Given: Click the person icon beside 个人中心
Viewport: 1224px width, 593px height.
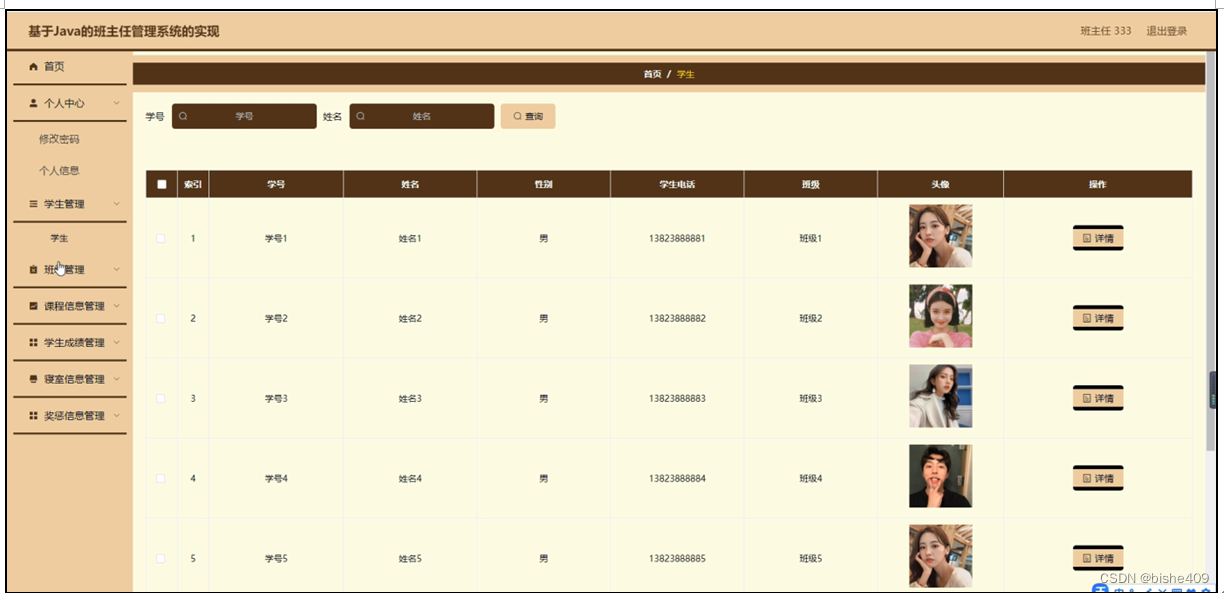Looking at the screenshot, I should (34, 103).
